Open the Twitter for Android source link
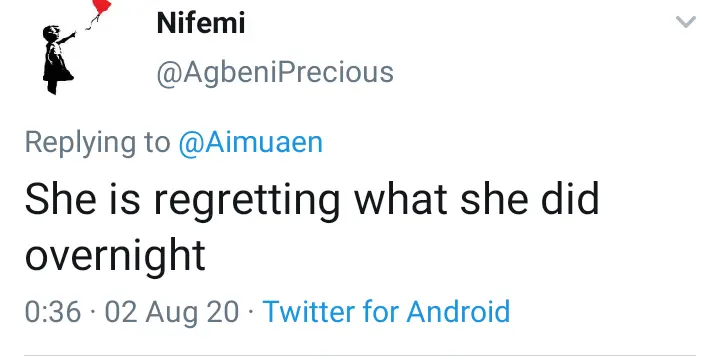Screen dimensions: 720x360 [x=386, y=311]
